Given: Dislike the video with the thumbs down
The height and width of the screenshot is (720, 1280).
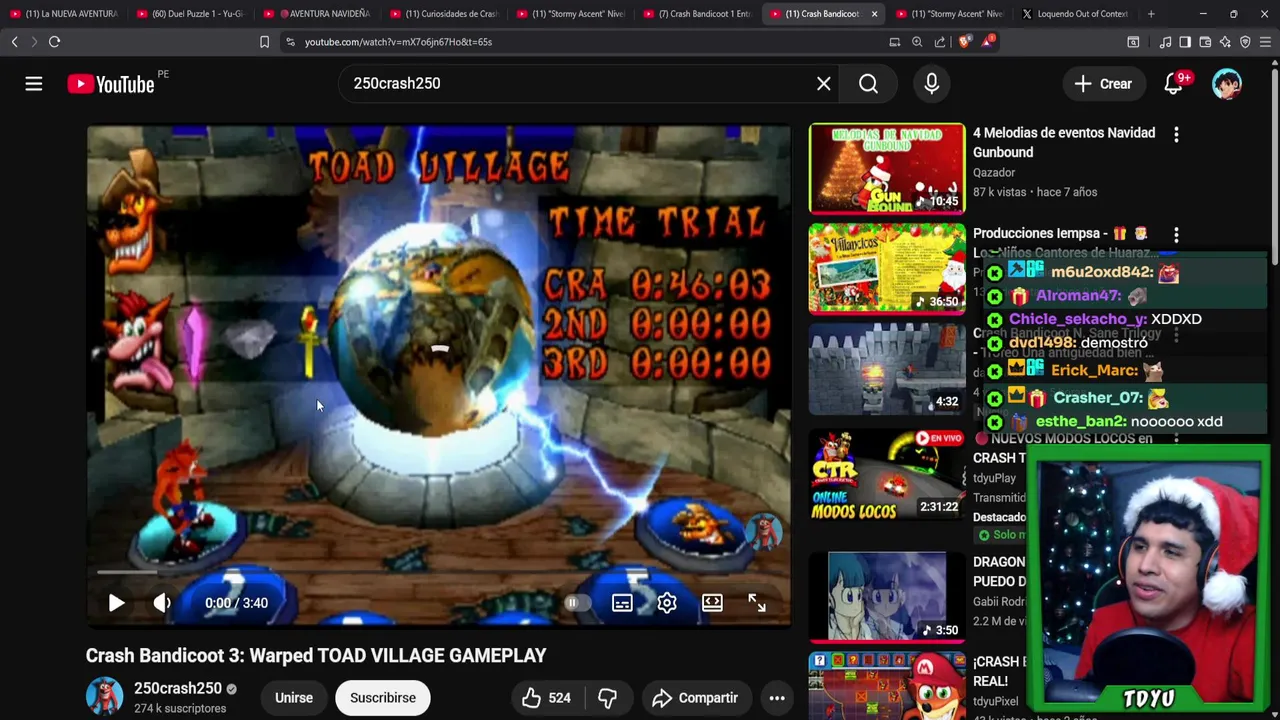Looking at the screenshot, I should coord(607,698).
